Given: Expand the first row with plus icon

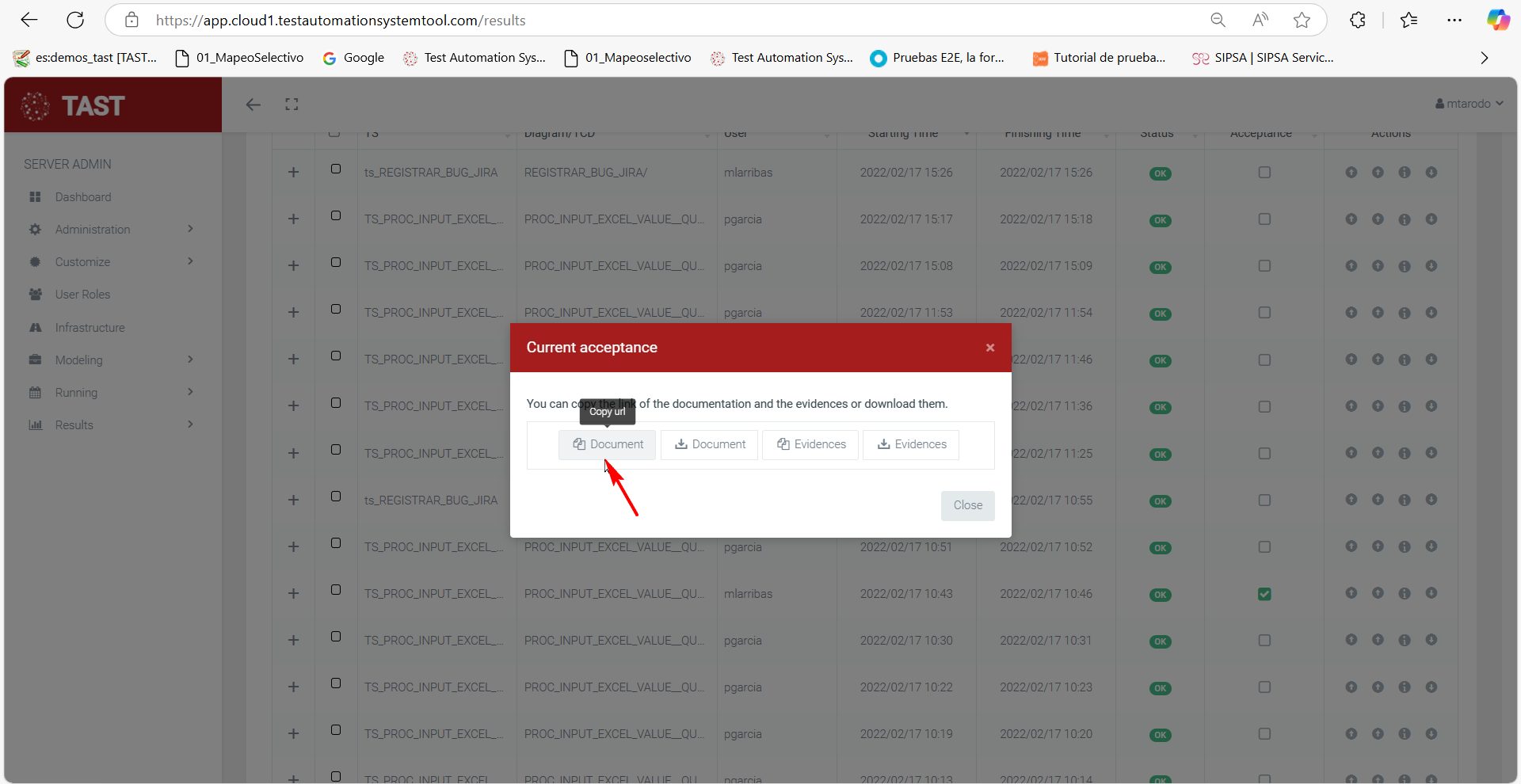Looking at the screenshot, I should point(293,173).
